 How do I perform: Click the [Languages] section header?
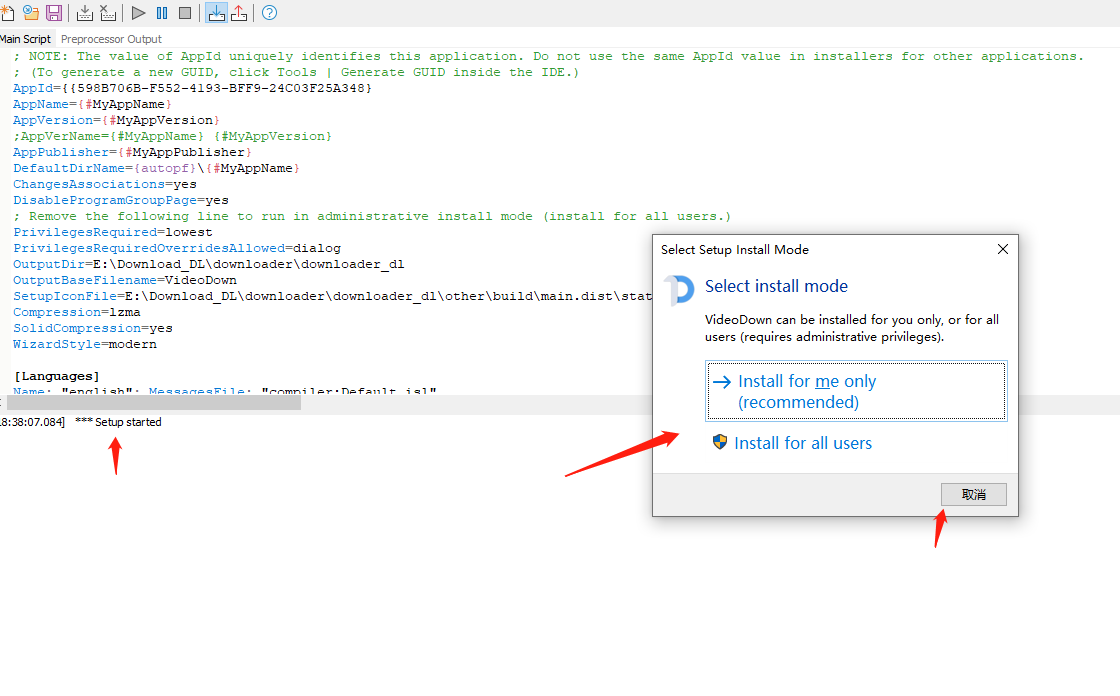56,376
